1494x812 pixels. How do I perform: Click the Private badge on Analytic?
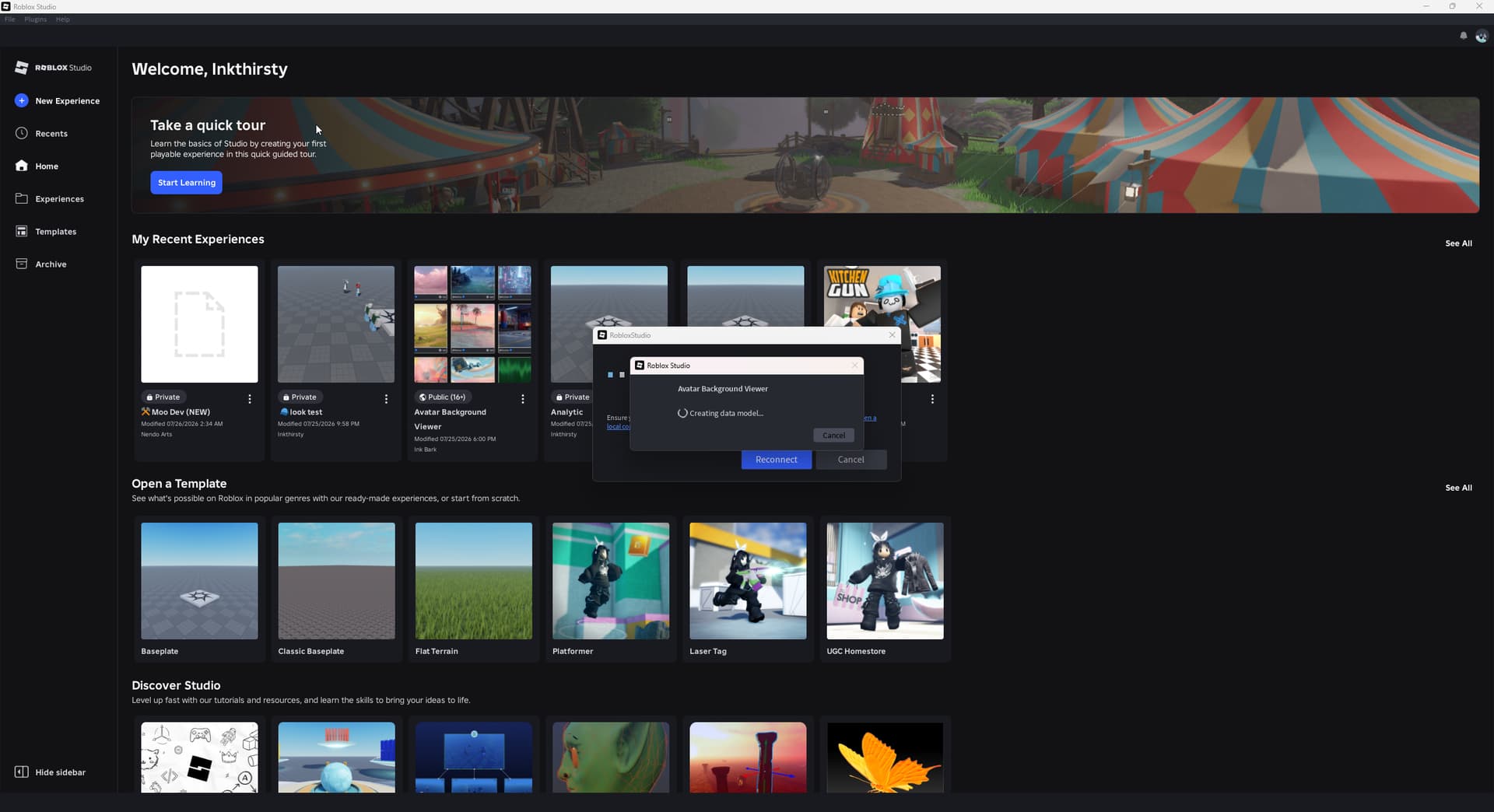coord(572,397)
